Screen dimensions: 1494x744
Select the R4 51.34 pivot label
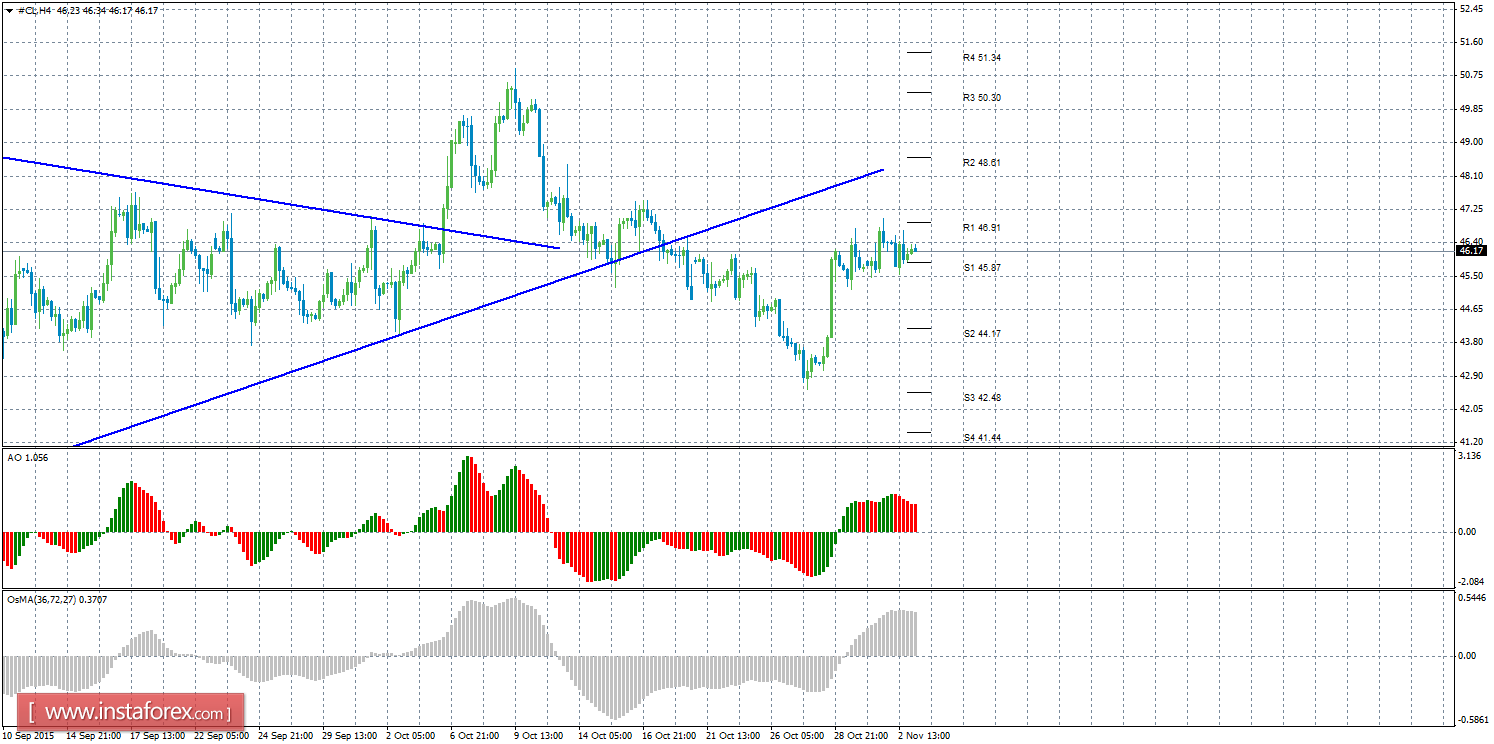click(982, 58)
